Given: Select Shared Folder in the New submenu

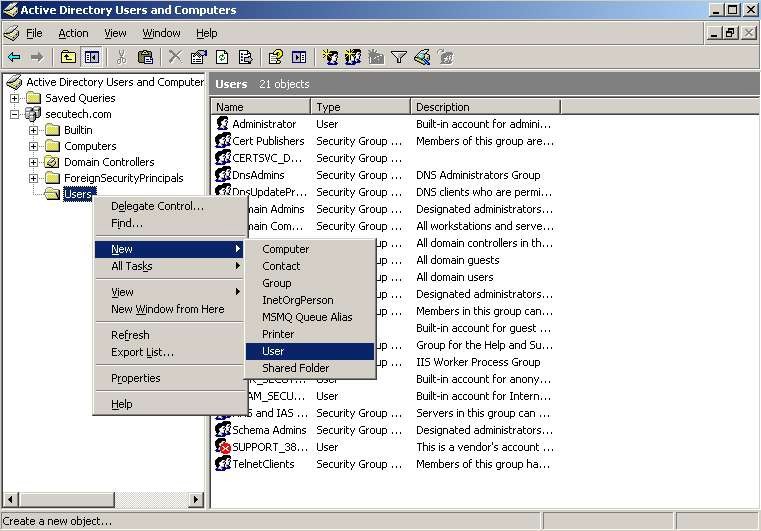Looking at the screenshot, I should (x=310, y=368).
